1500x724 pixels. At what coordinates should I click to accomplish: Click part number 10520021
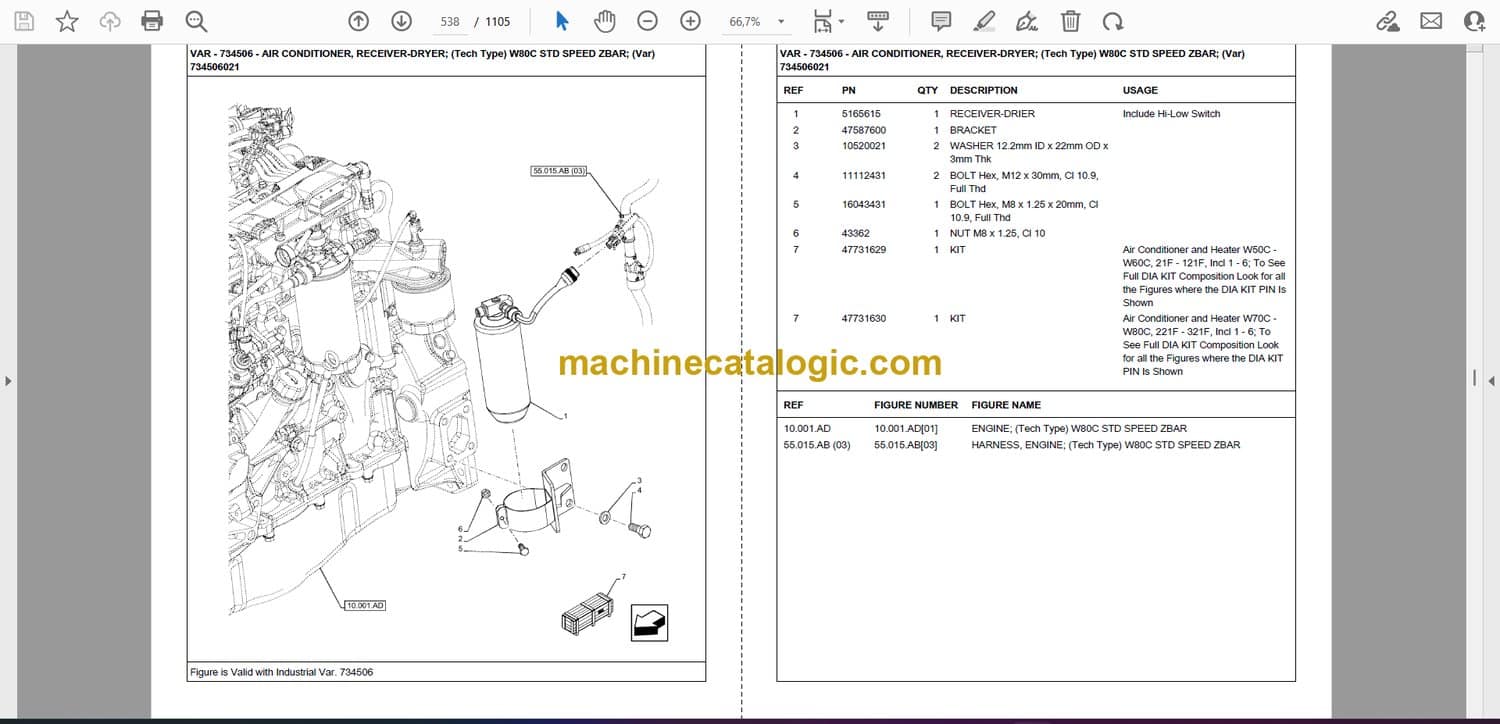[x=864, y=146]
